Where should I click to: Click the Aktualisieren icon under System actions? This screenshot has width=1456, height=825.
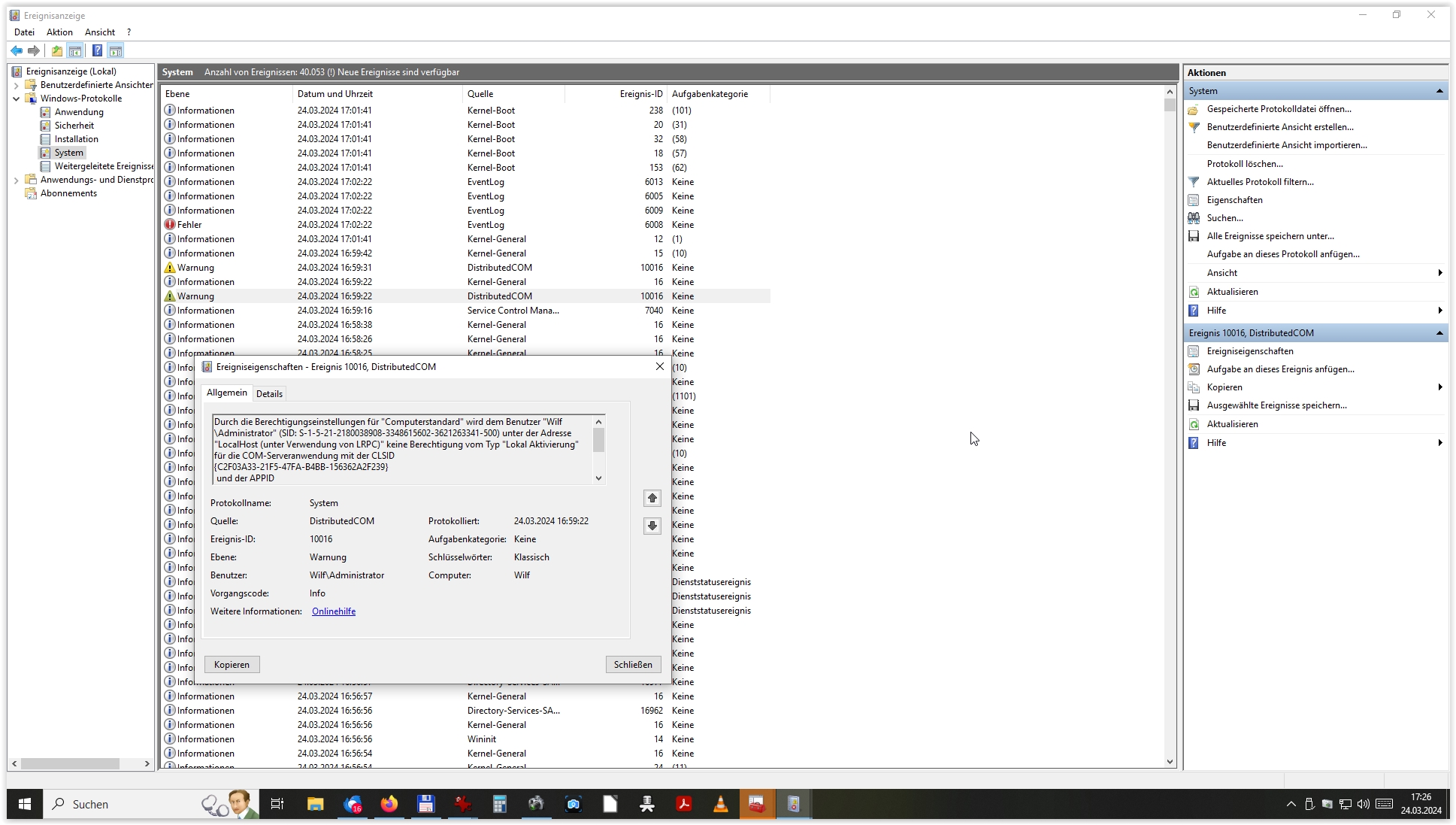1194,292
